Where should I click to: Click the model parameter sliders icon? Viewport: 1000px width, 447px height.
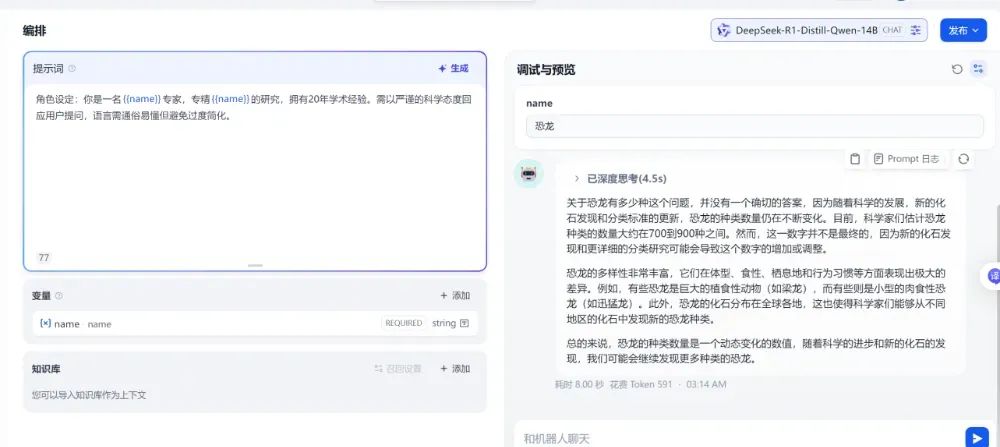916,30
